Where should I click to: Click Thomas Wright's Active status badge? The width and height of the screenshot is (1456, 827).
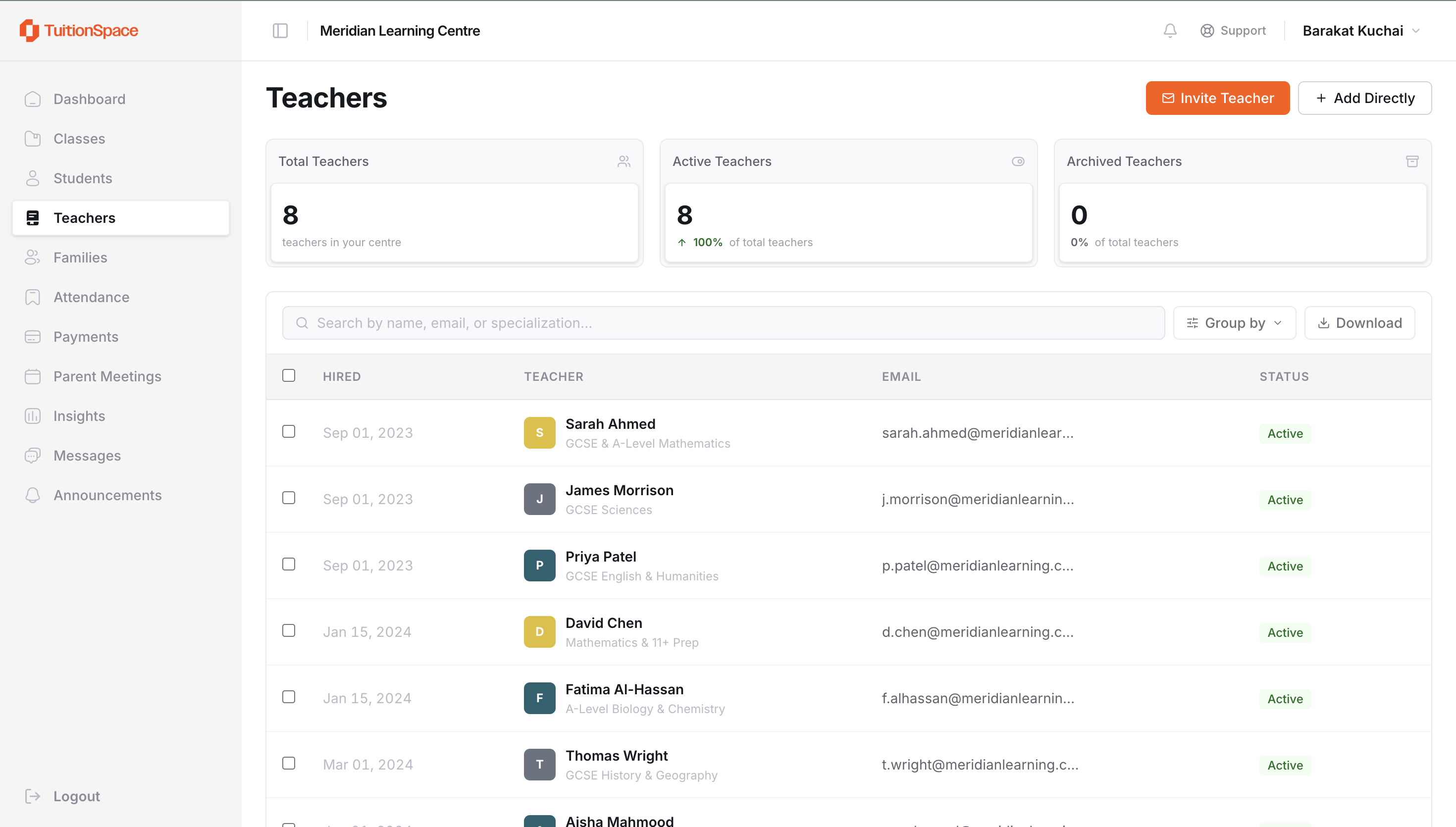[x=1285, y=765]
